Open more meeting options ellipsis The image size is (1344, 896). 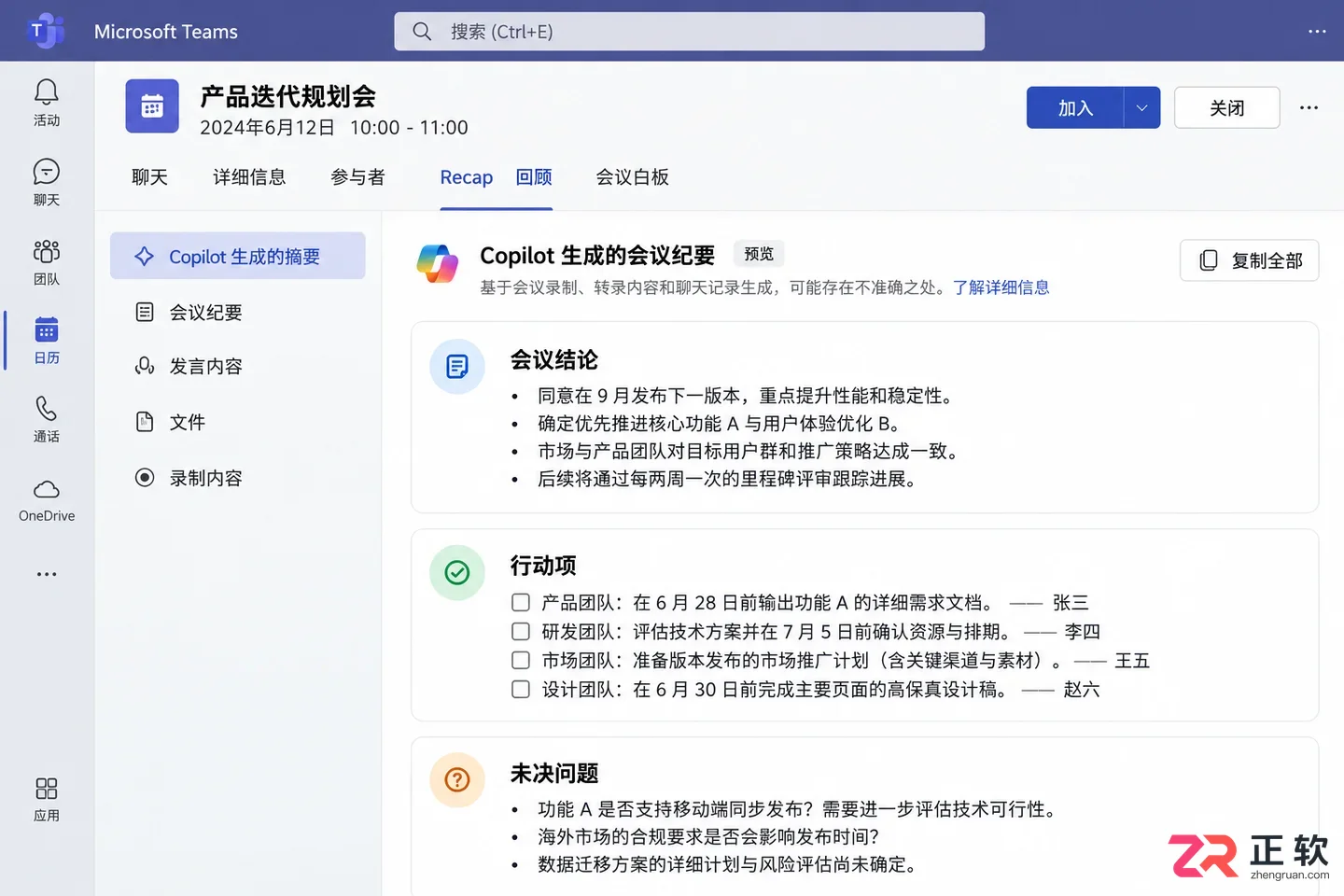coord(1309,107)
